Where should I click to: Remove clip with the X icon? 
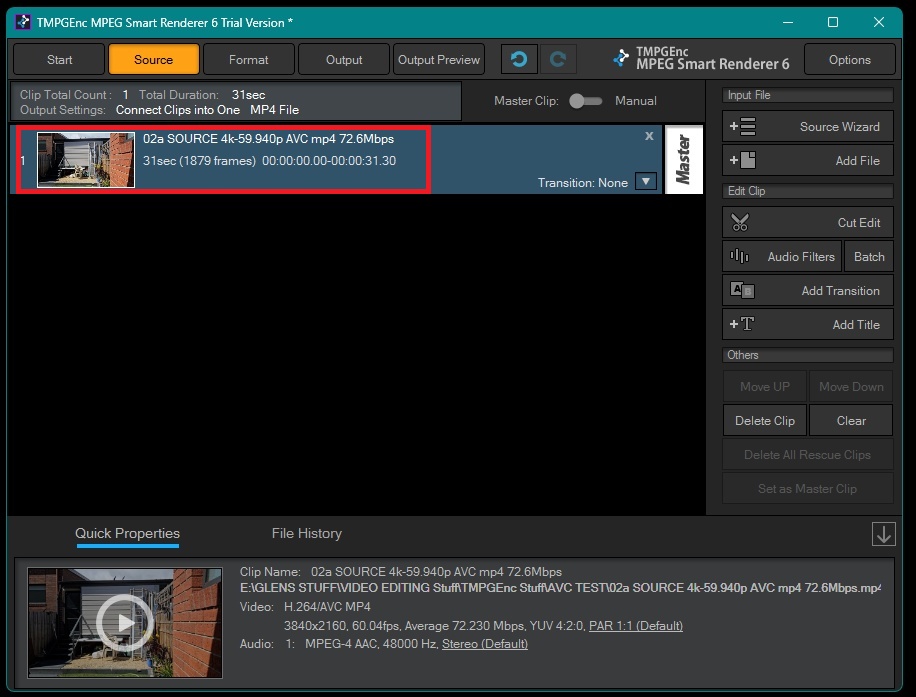coord(648,136)
